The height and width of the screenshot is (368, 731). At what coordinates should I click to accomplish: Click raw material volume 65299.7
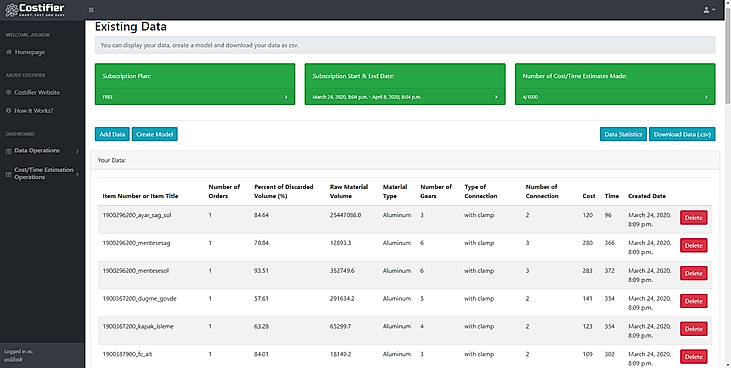341,326
